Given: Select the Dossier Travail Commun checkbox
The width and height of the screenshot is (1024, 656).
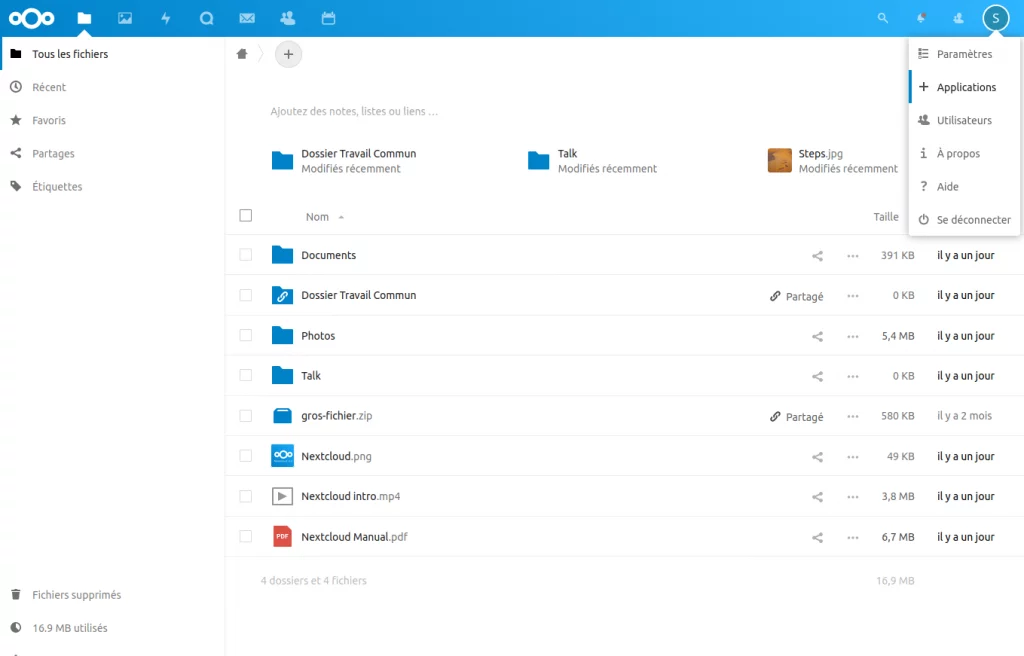Looking at the screenshot, I should (246, 295).
